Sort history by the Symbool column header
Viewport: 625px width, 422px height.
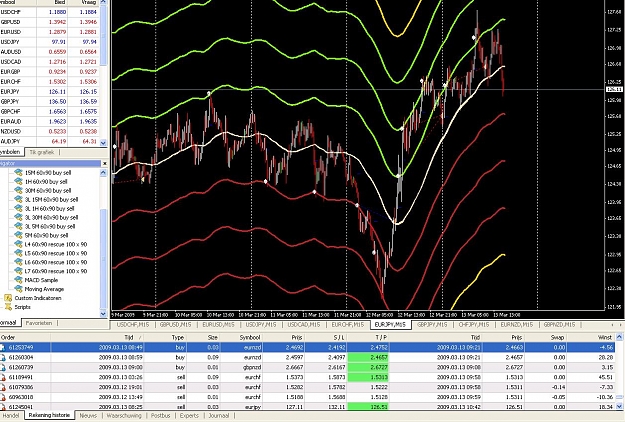click(242, 337)
